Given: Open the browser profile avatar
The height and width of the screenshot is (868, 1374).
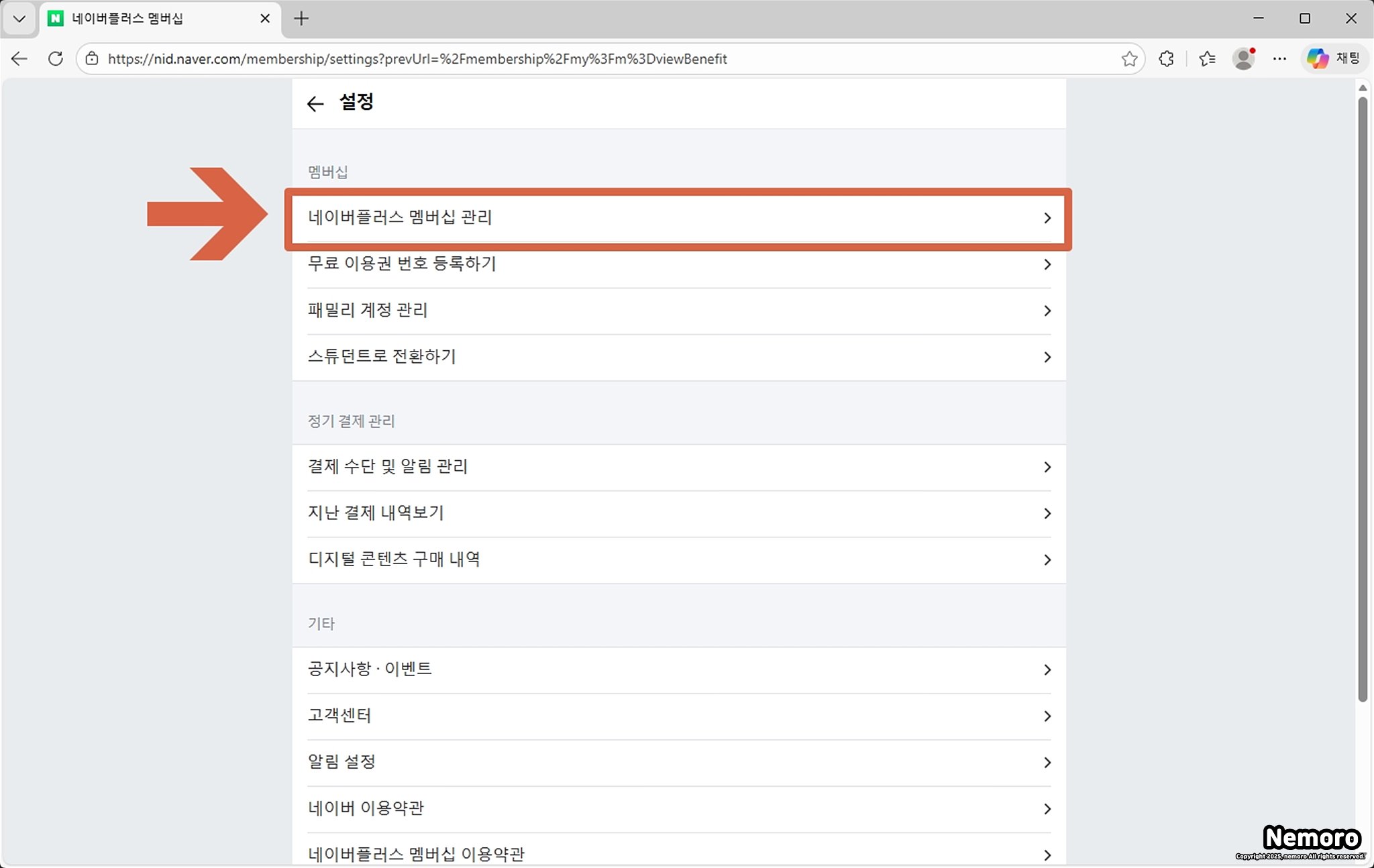Looking at the screenshot, I should (x=1243, y=59).
